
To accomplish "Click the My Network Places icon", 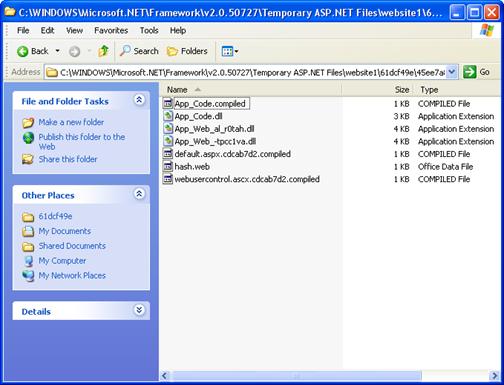I will [x=28, y=276].
